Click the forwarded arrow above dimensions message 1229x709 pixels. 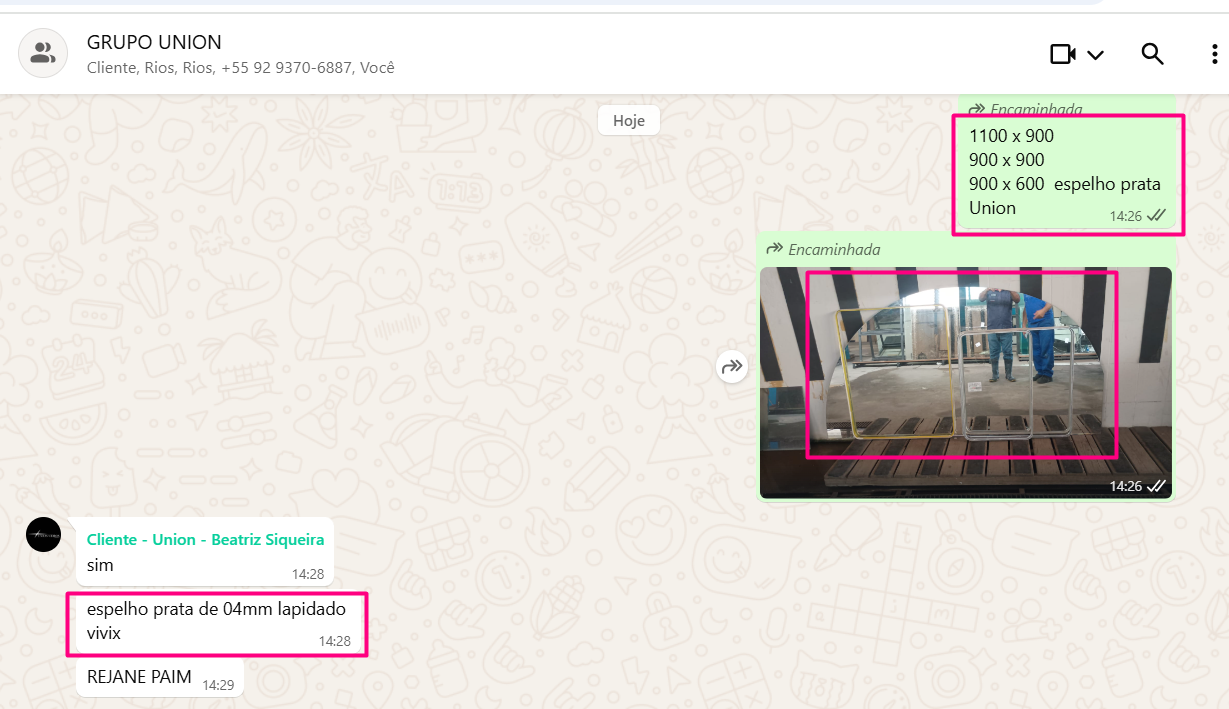976,108
